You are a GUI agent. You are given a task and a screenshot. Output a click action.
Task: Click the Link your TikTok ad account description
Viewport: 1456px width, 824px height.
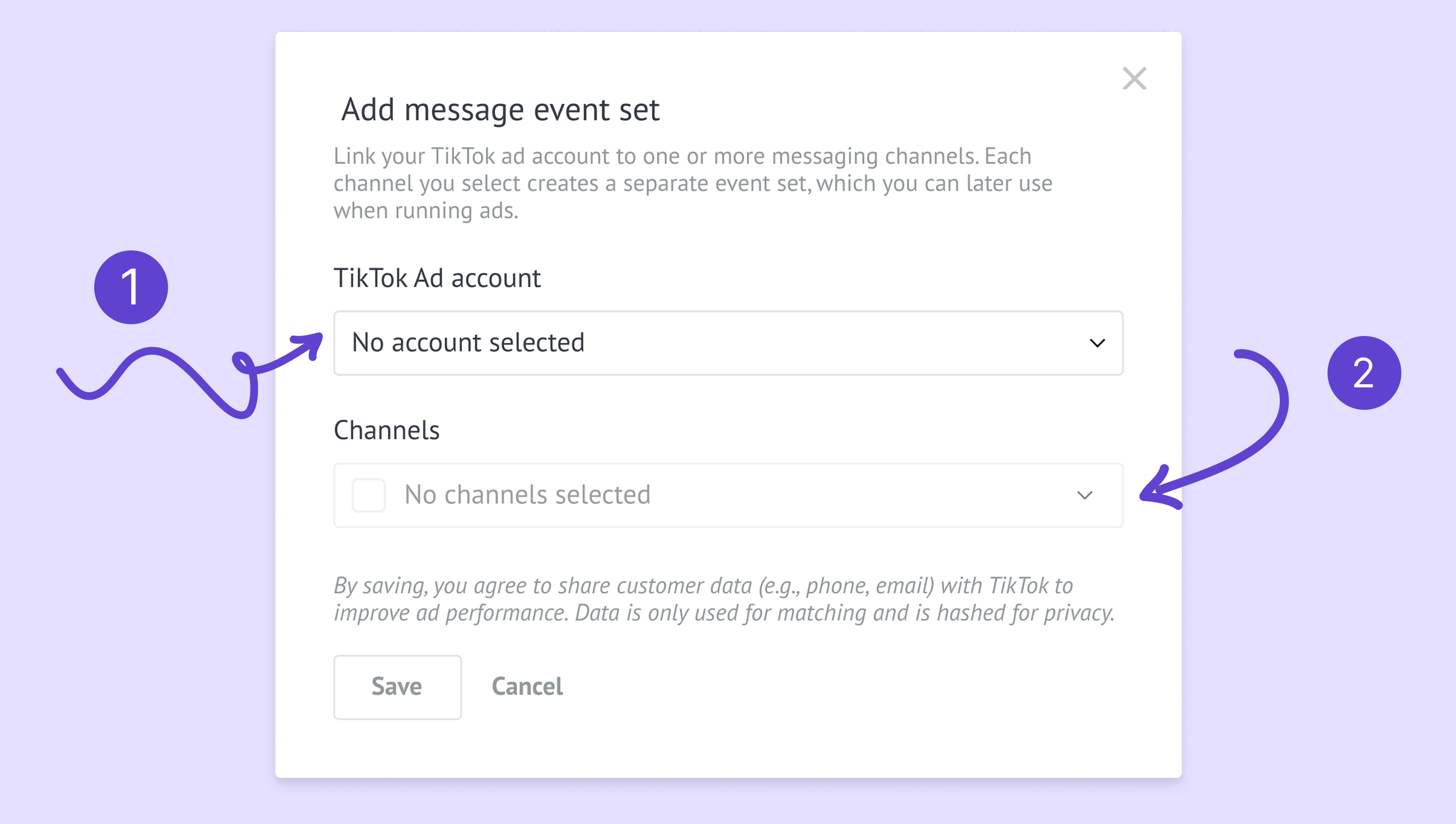click(x=692, y=184)
